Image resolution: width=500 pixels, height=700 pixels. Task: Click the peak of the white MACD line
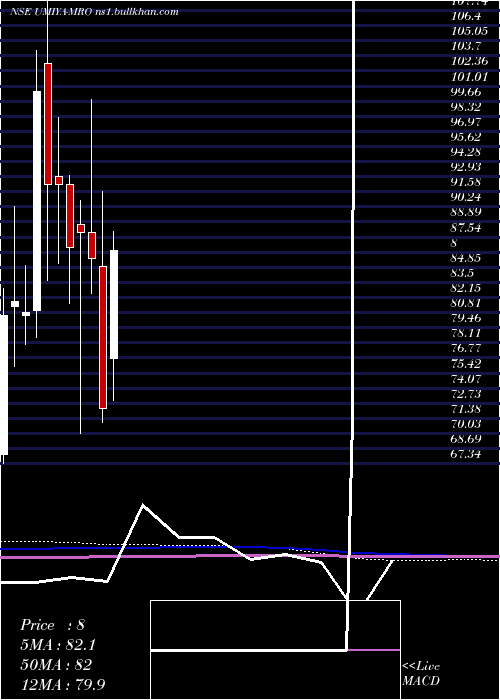143,504
